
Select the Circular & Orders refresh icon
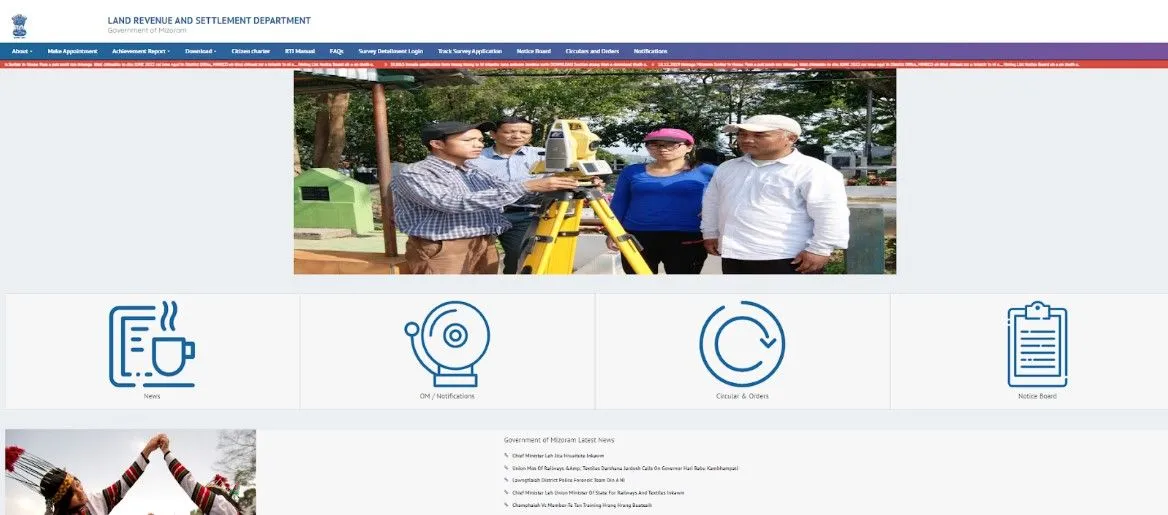point(742,344)
